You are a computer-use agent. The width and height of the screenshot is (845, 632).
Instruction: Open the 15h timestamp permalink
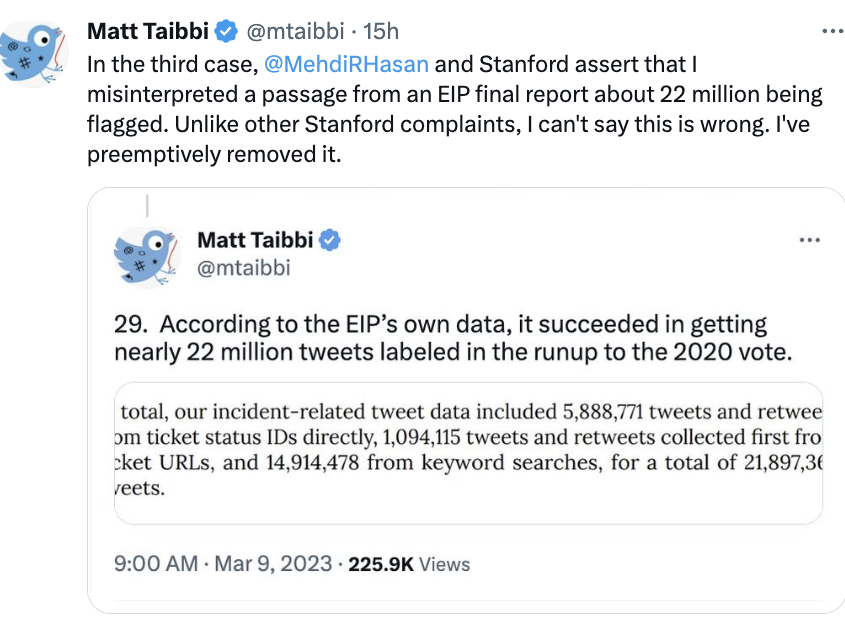[380, 31]
